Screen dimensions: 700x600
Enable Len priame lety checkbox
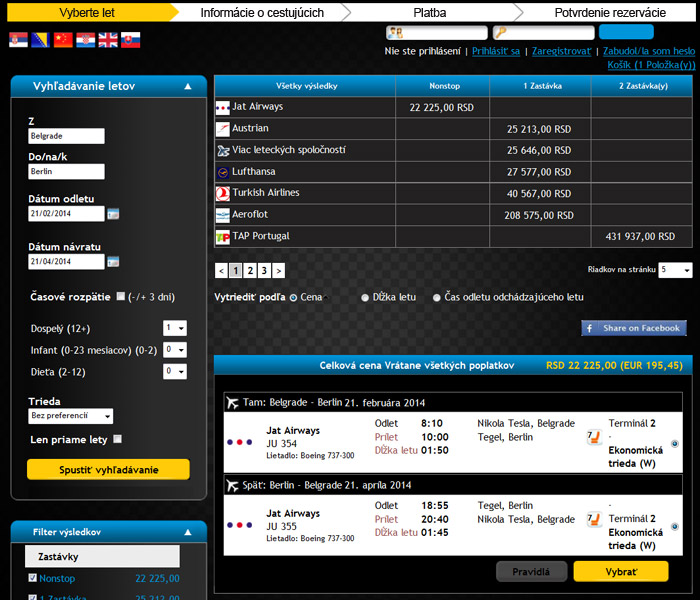pyautogui.click(x=117, y=439)
